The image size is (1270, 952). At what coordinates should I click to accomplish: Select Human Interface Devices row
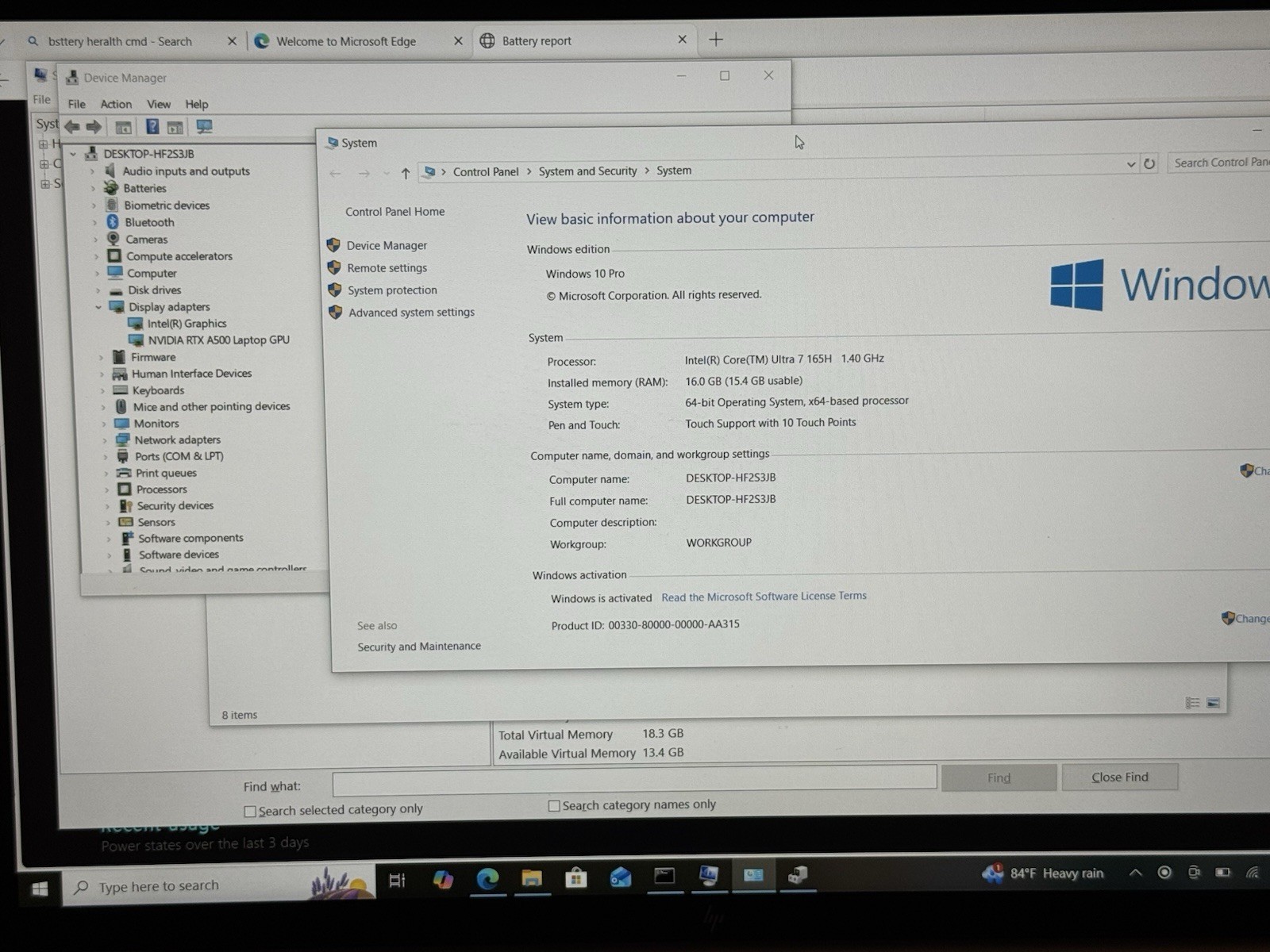pos(192,374)
